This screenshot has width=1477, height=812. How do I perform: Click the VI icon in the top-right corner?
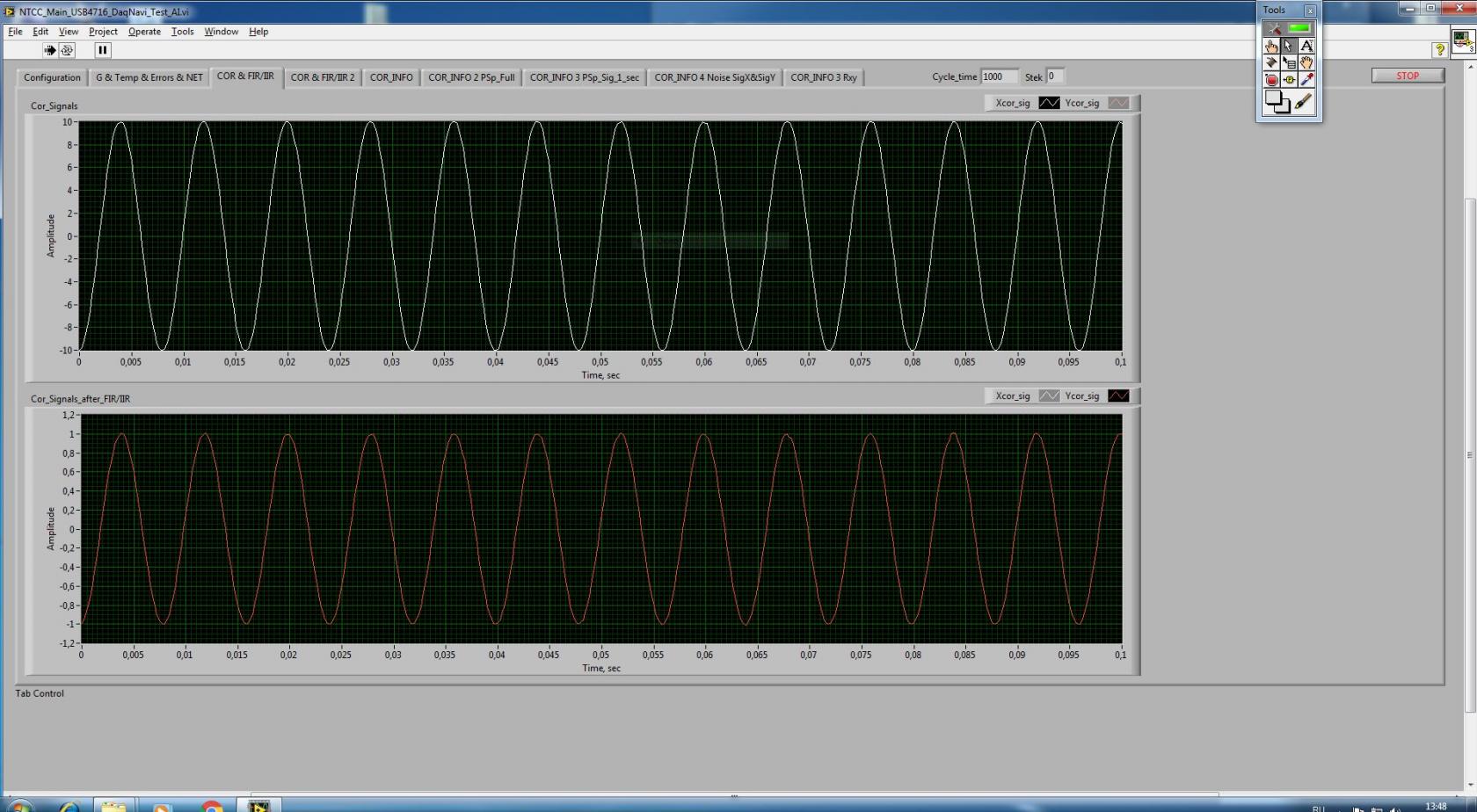pyautogui.click(x=1463, y=41)
